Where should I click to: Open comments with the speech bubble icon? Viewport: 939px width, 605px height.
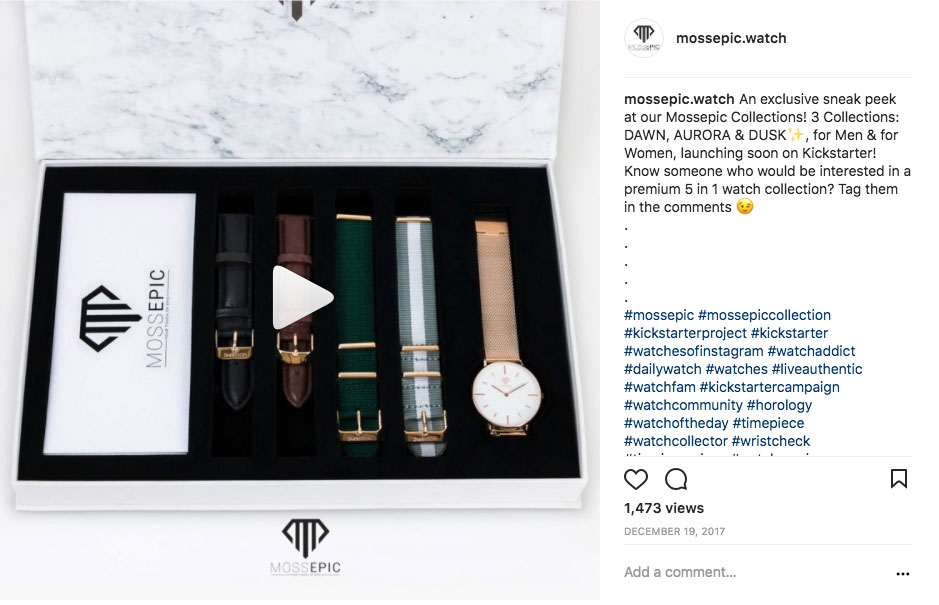pos(676,479)
